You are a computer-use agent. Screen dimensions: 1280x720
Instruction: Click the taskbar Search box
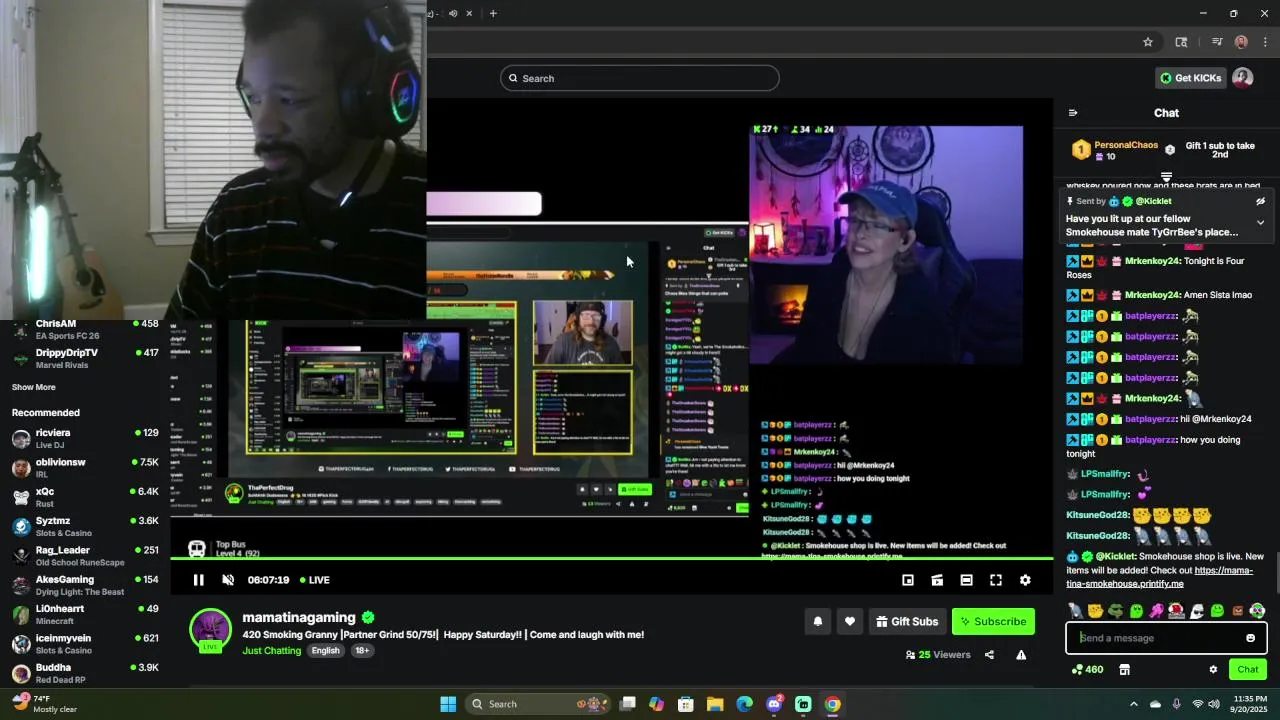pyautogui.click(x=537, y=704)
